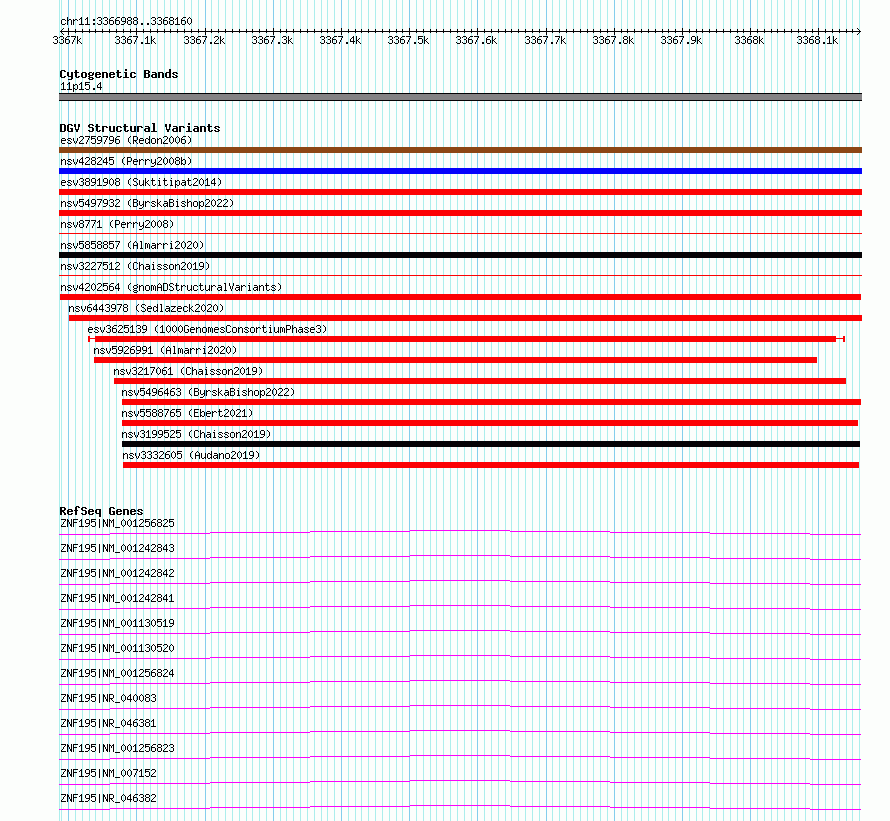Click esv3625139 (1000GenomesConsortiumPhase3) label
The width and height of the screenshot is (890, 821).
[x=207, y=329]
